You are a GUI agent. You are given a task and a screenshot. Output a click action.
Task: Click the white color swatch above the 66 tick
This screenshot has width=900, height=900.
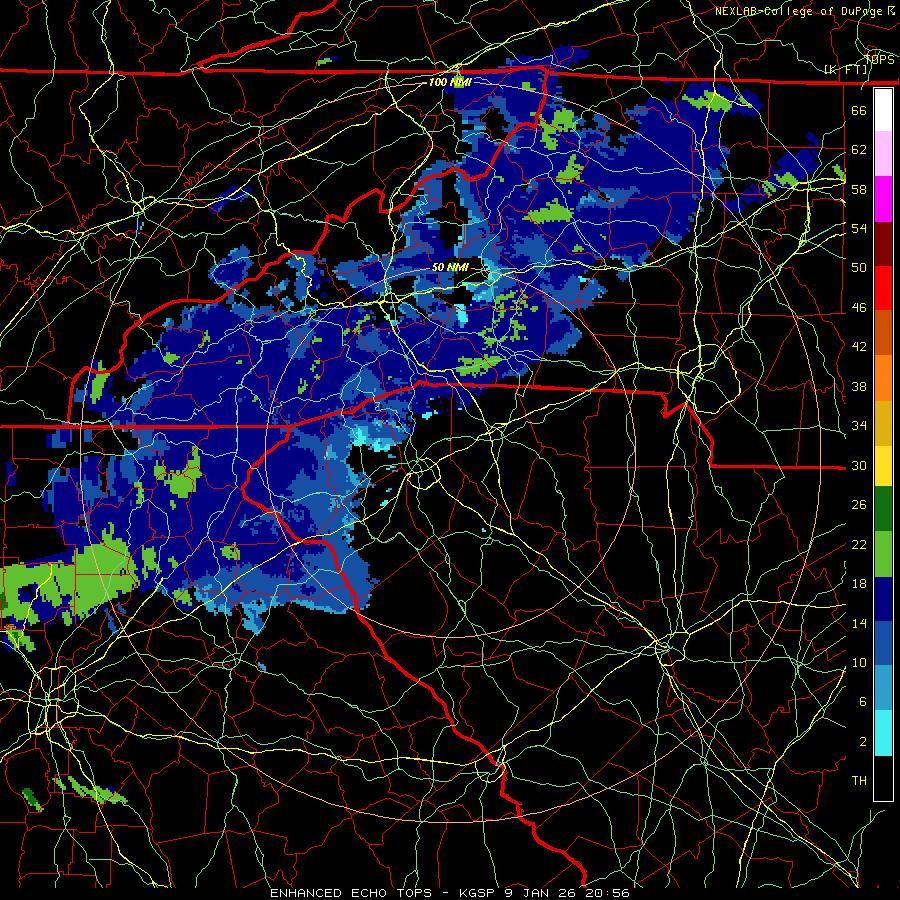[883, 110]
